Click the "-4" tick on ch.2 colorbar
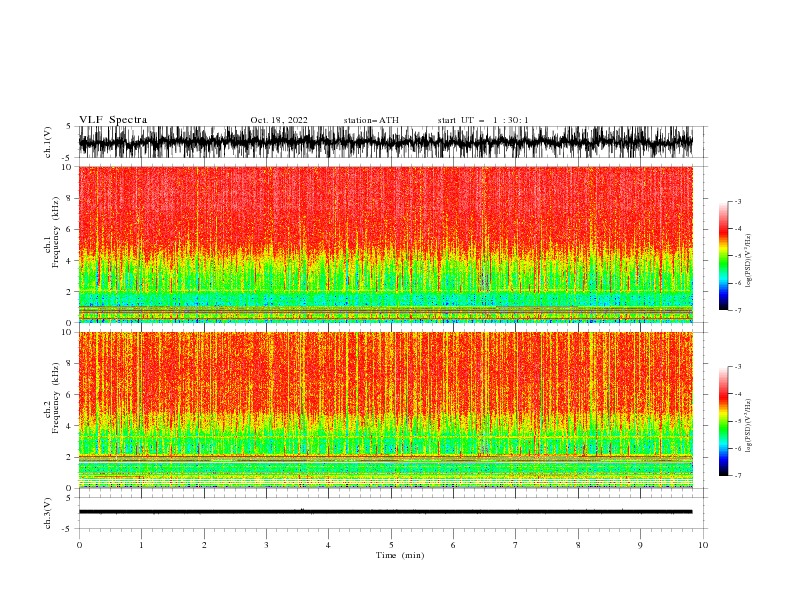Viewport: 792px width, 612px height. (x=738, y=394)
